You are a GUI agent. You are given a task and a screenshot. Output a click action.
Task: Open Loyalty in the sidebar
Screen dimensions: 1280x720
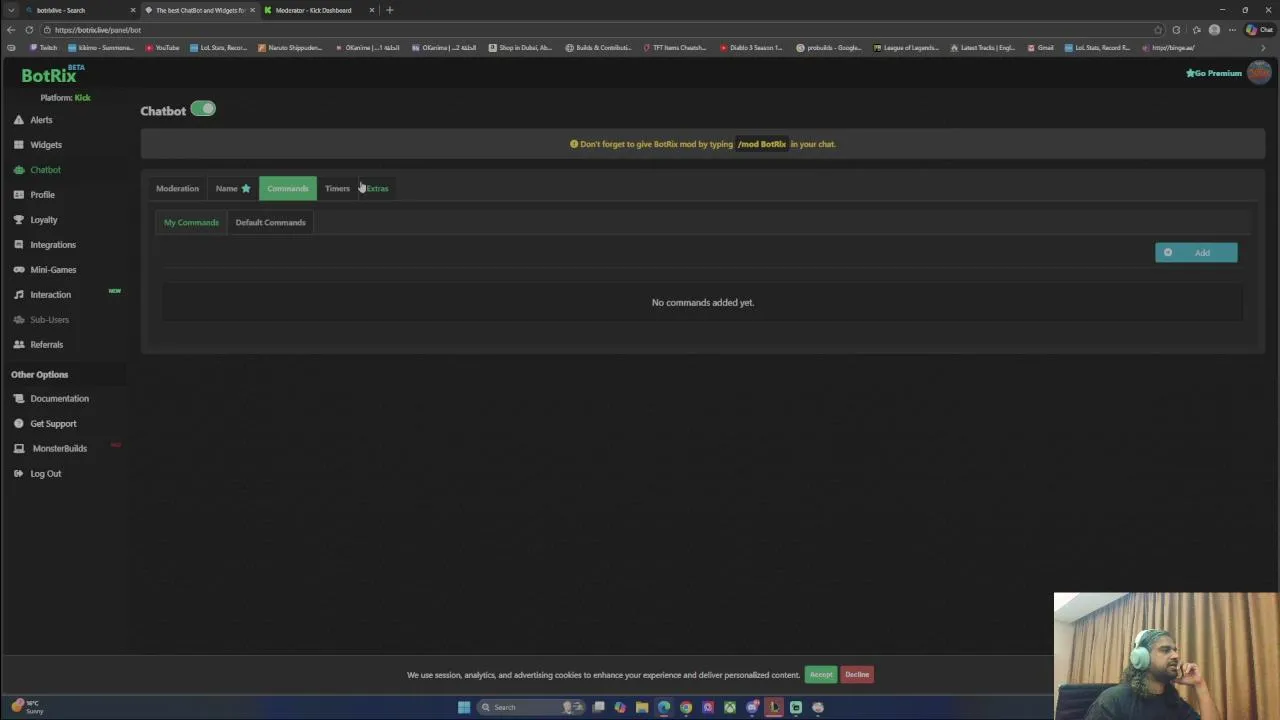pos(36,220)
